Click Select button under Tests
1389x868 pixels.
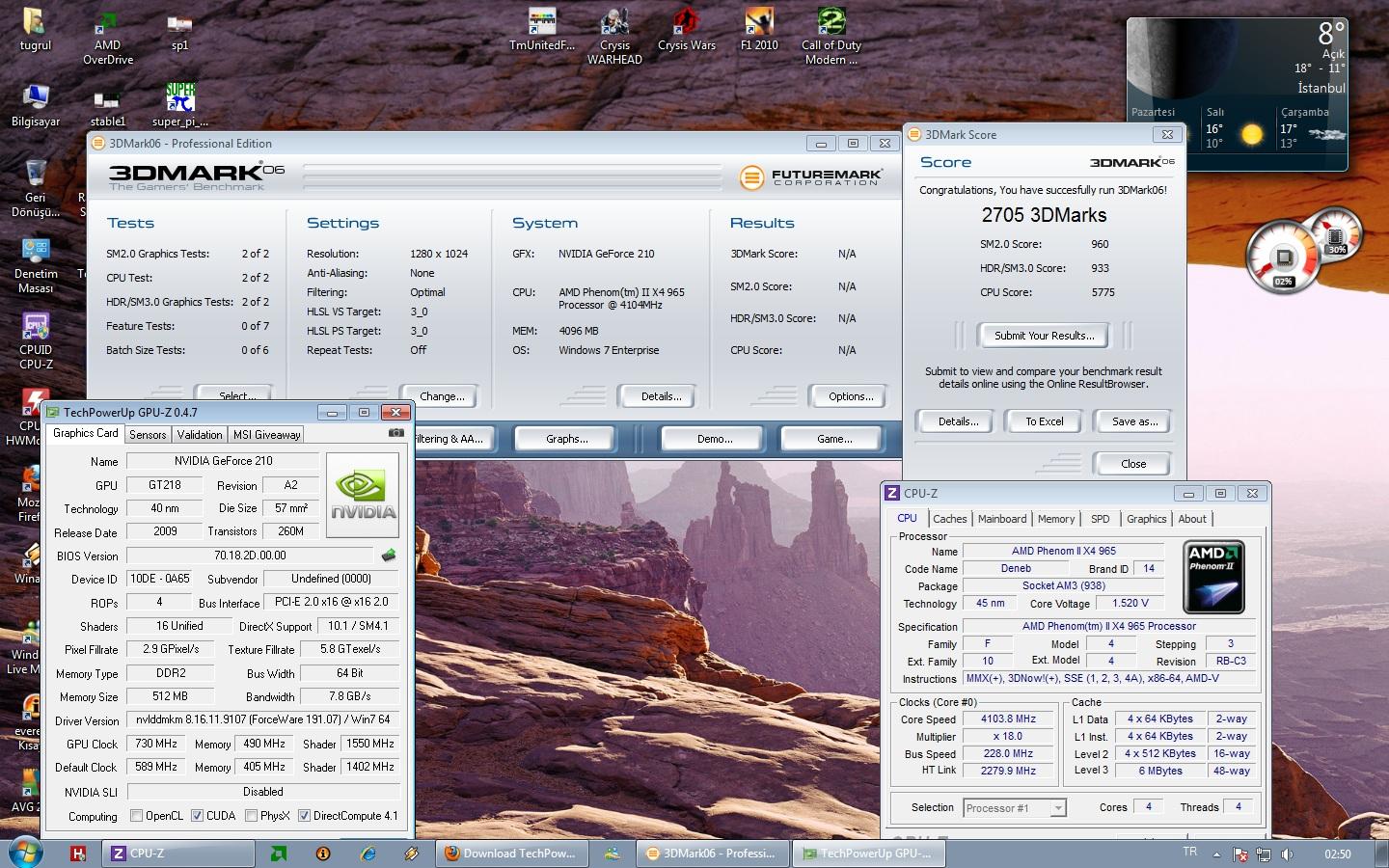click(233, 393)
